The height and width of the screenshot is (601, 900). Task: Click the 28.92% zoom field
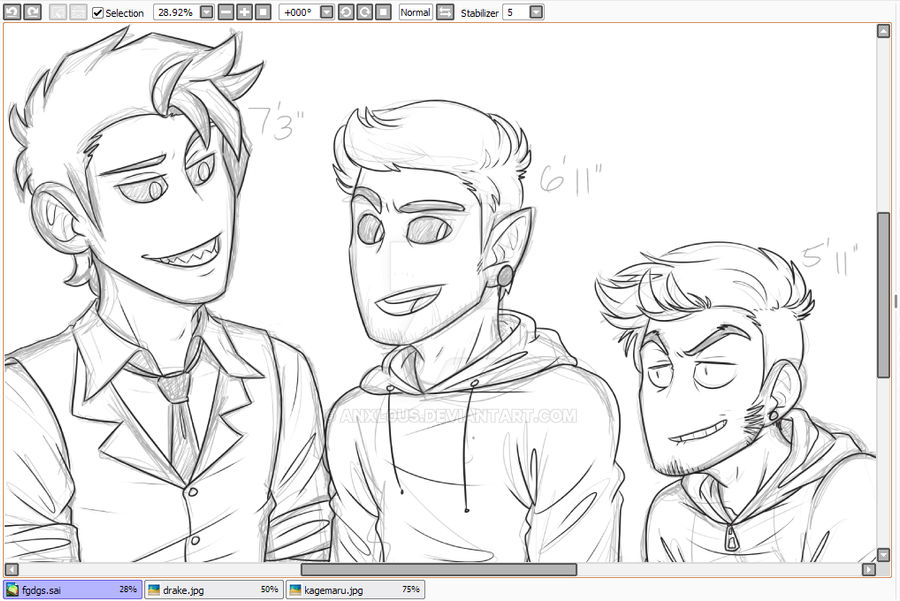(x=176, y=12)
